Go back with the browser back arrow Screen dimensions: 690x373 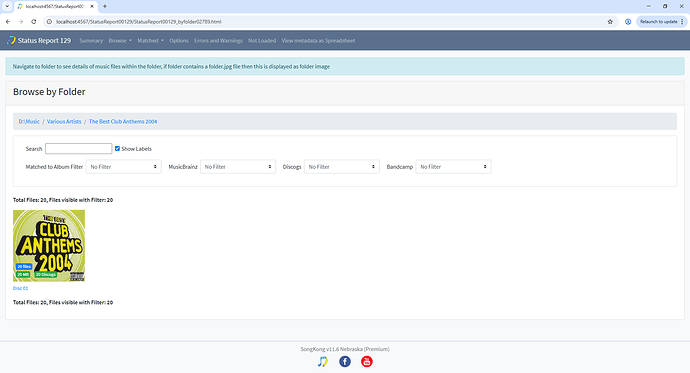pyautogui.click(x=8, y=22)
